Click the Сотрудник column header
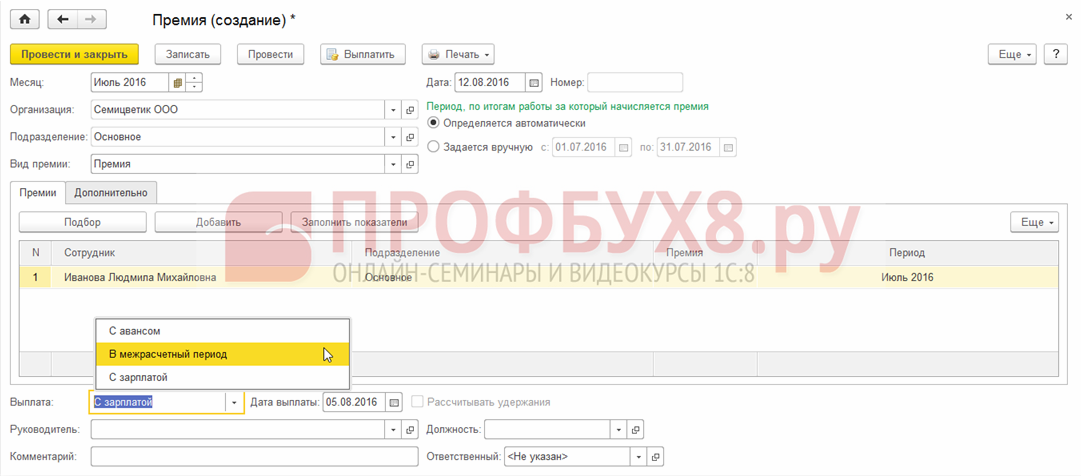The height and width of the screenshot is (476, 1081). pos(203,253)
